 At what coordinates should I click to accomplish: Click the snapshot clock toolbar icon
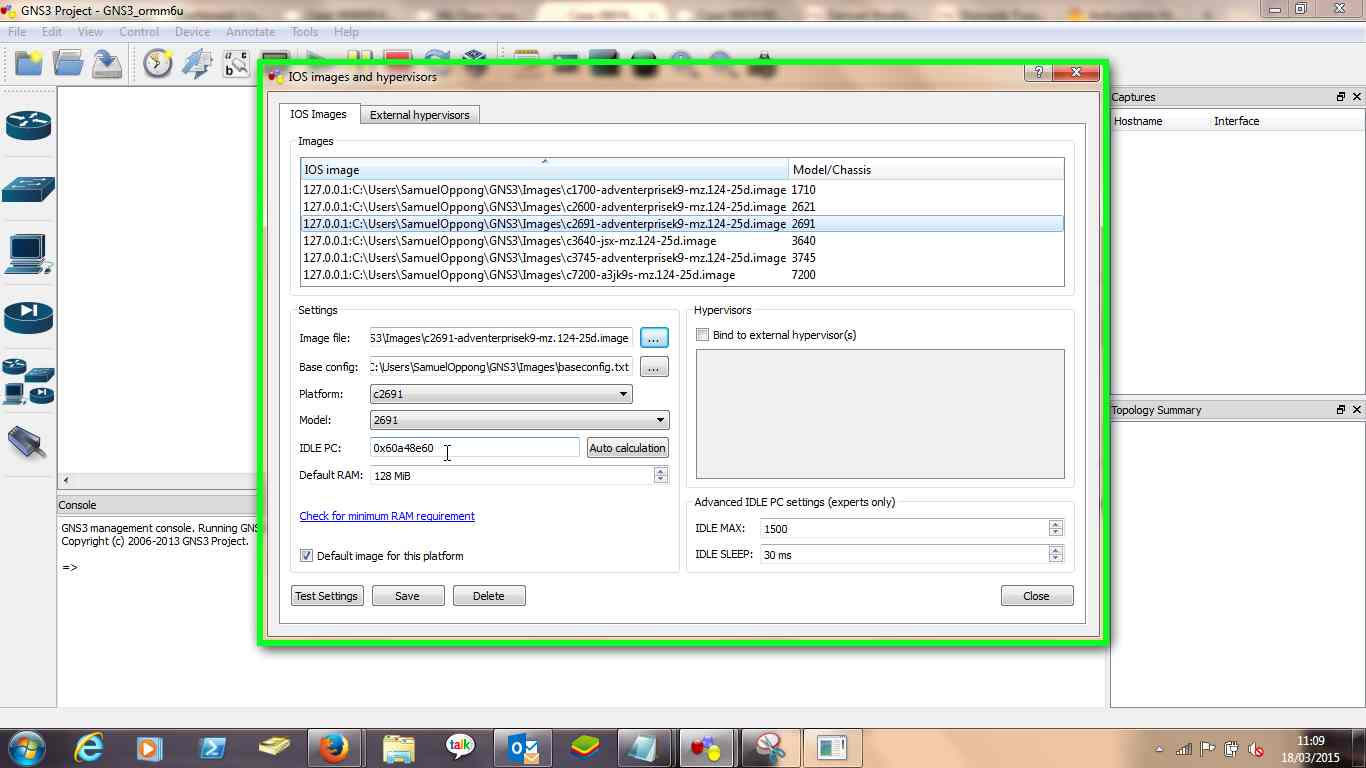[157, 63]
